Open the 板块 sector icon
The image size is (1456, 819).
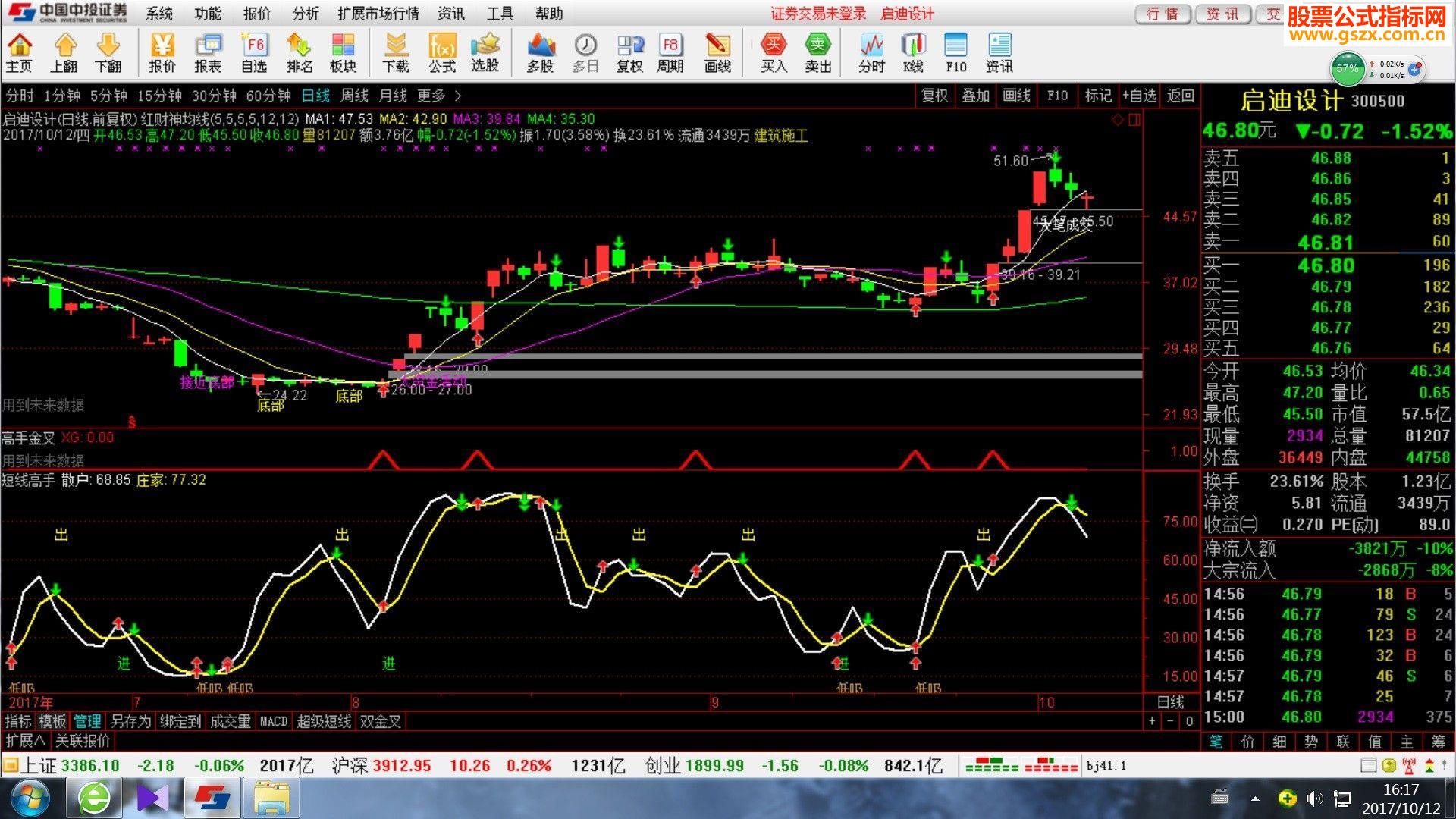(344, 52)
